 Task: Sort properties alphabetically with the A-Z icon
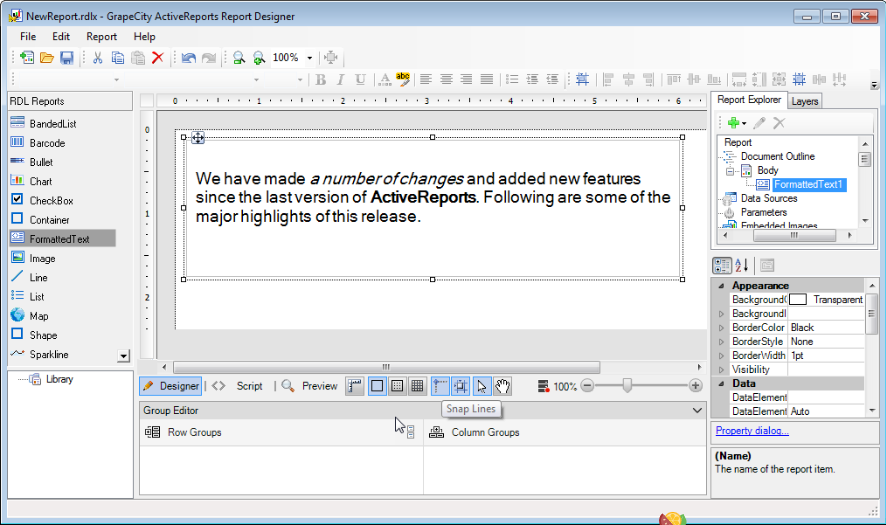click(742, 265)
